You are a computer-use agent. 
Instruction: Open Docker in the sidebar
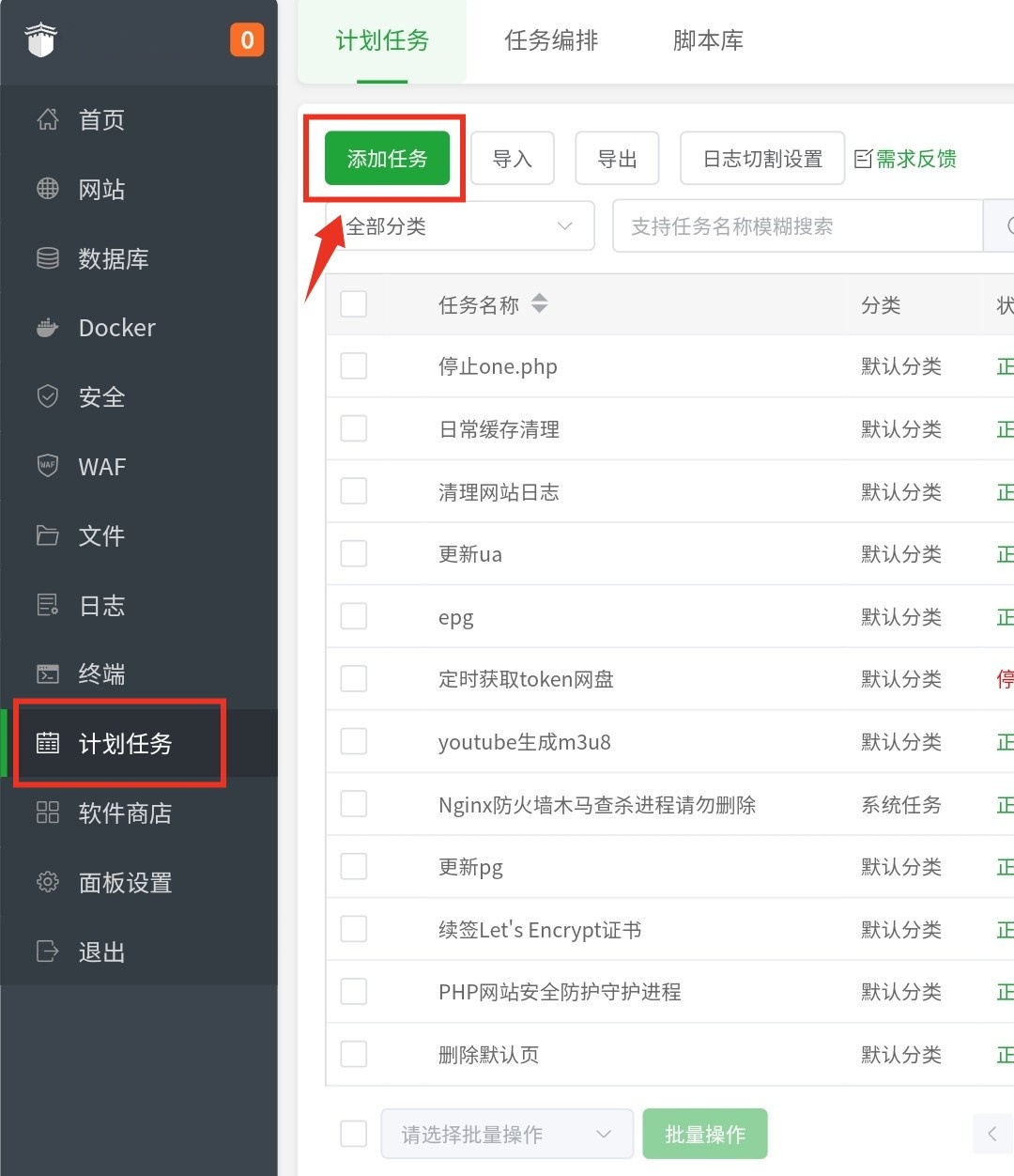pos(139,328)
